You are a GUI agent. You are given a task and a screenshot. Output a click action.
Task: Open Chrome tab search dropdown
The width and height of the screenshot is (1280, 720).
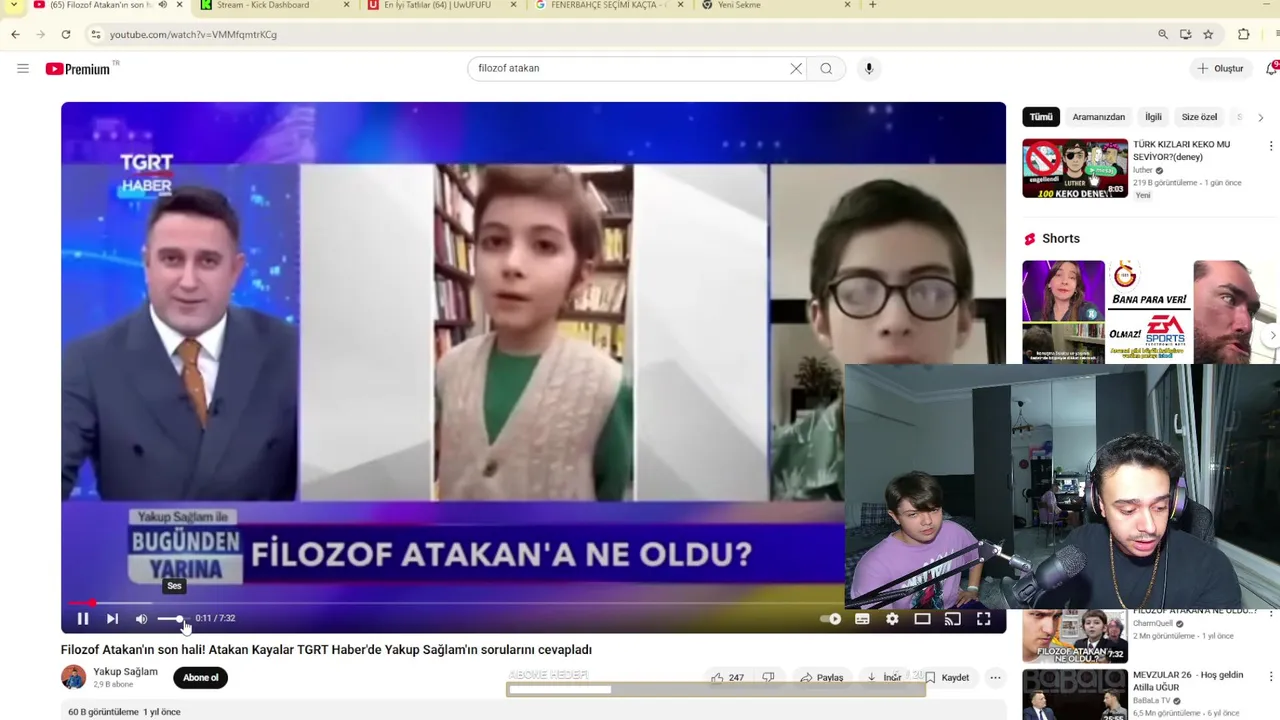pos(14,5)
